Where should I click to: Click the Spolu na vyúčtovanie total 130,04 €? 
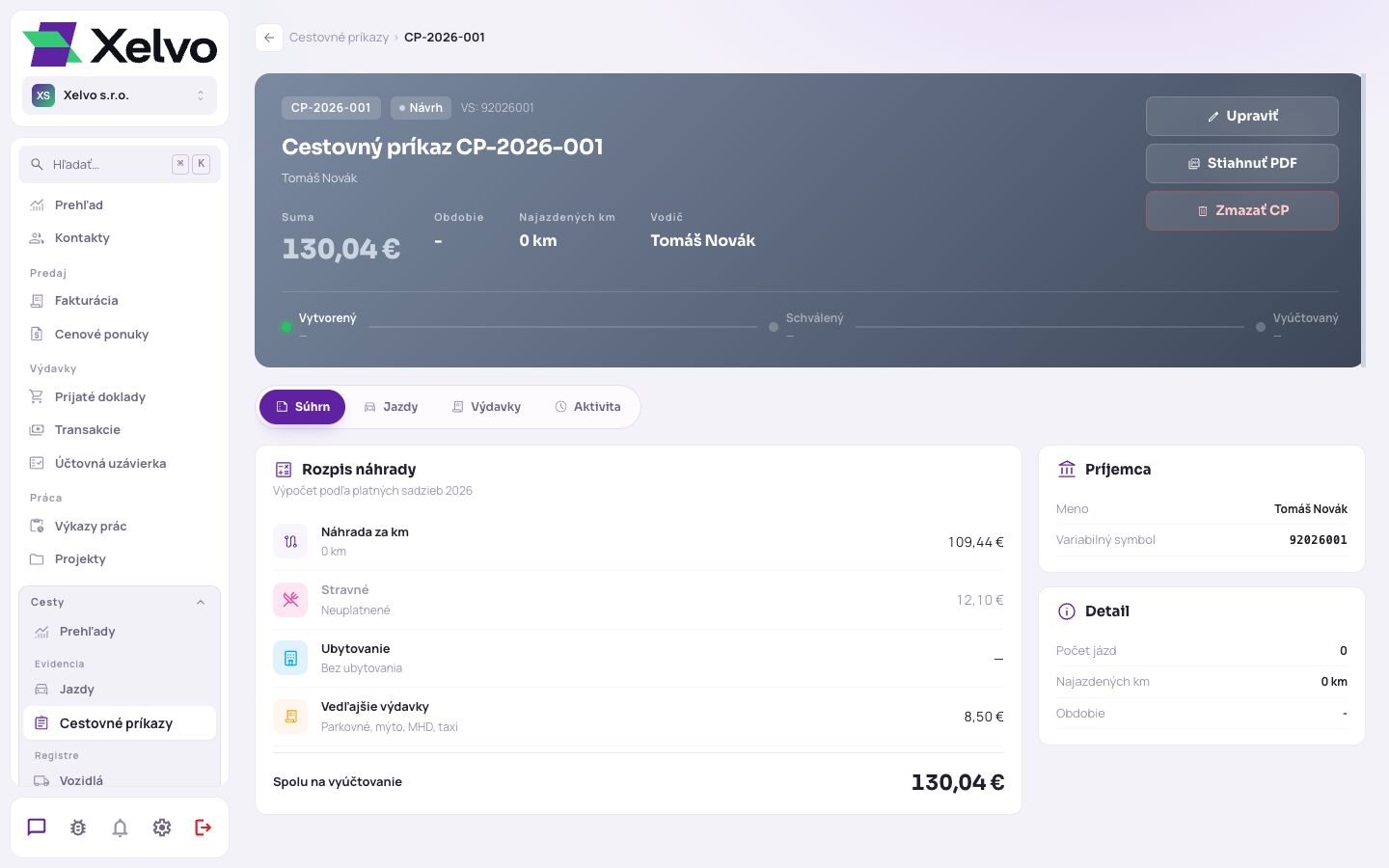click(x=958, y=782)
